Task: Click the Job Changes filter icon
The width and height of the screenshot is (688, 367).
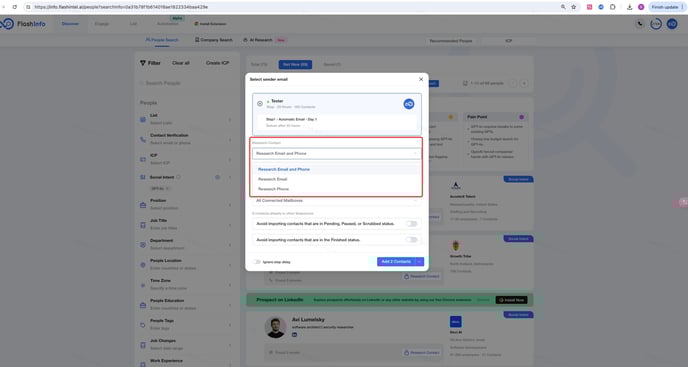Action: click(143, 345)
